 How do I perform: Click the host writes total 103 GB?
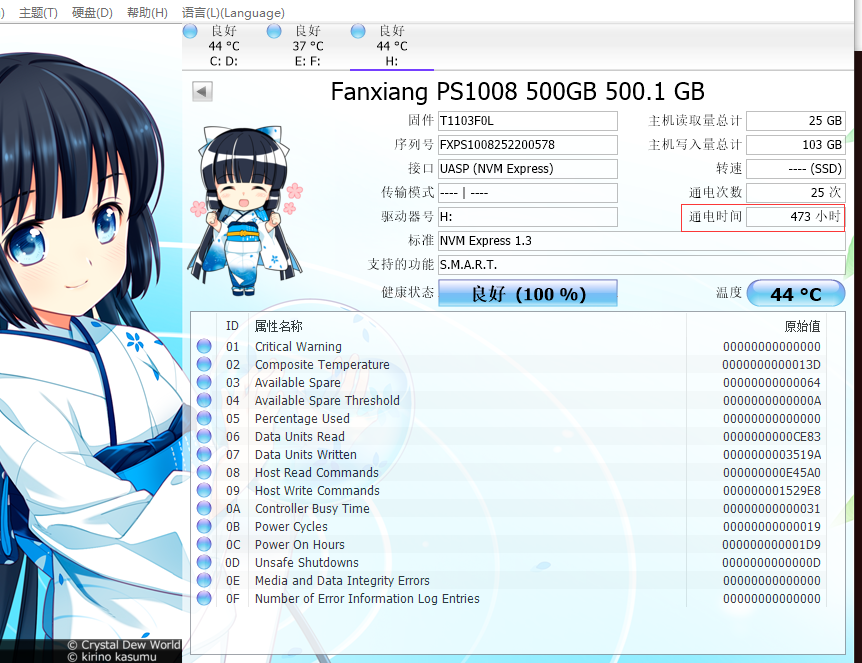click(795, 145)
